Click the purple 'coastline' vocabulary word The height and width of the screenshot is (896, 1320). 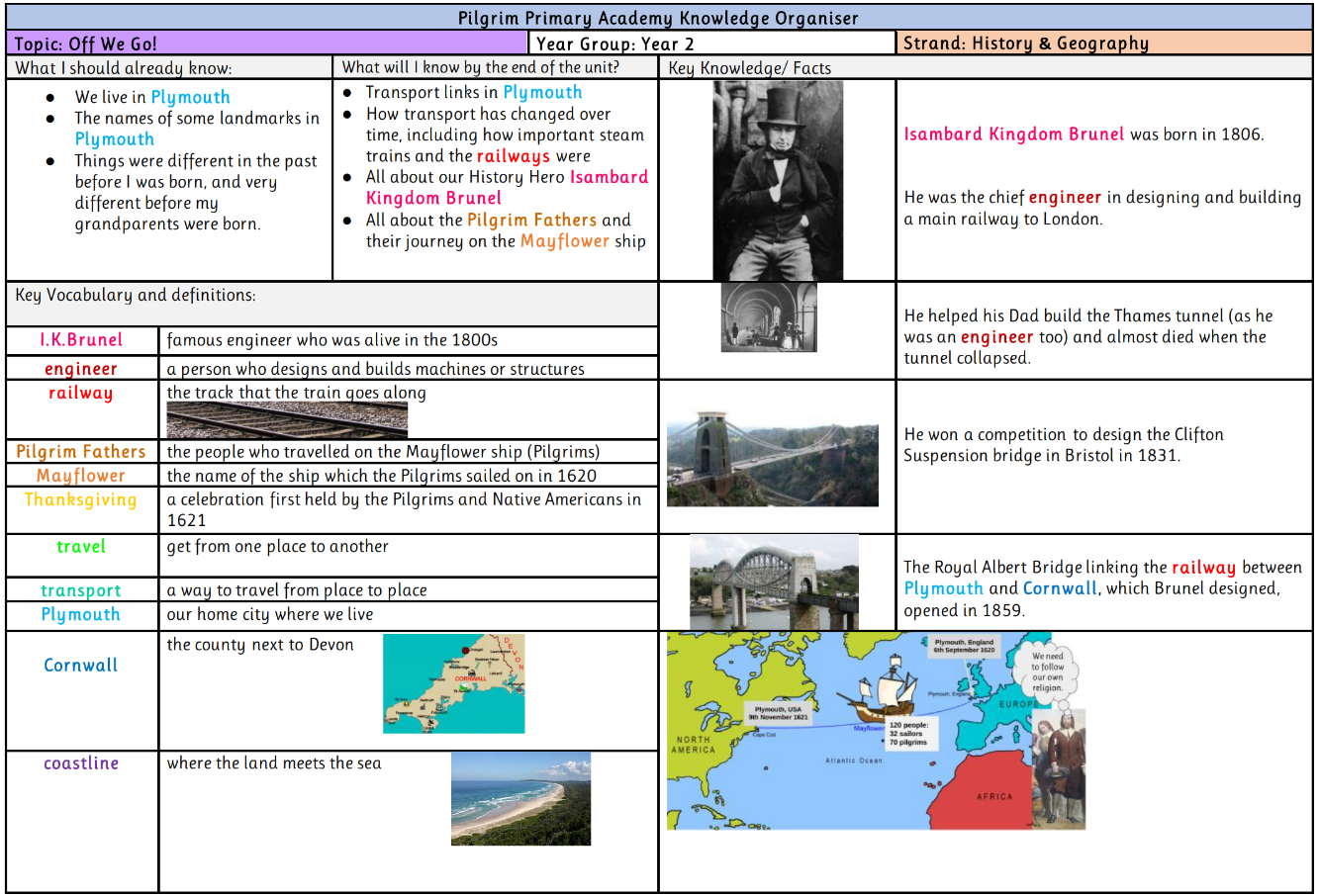tap(81, 763)
